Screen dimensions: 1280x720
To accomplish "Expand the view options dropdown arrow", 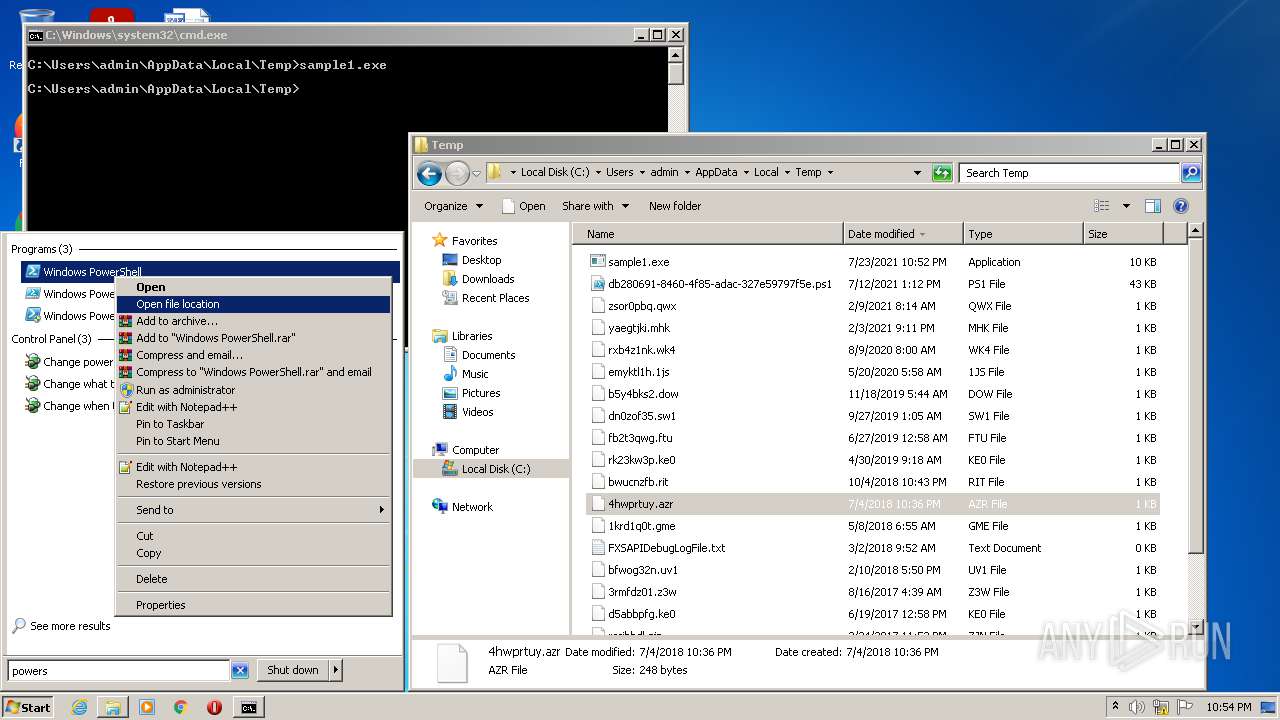I will point(1125,206).
